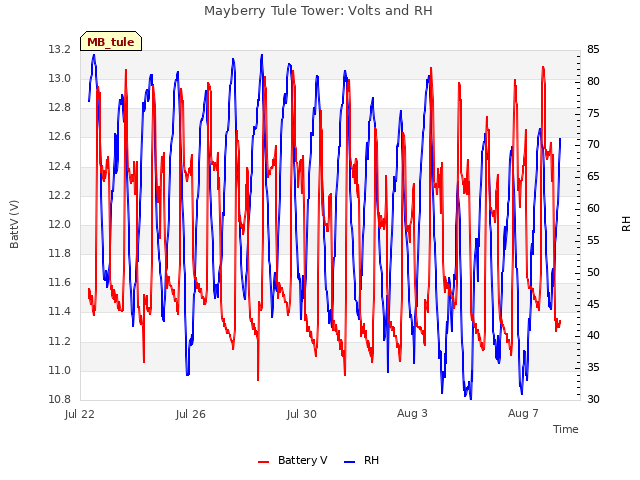Click the 80 RH tick label

point(593,81)
